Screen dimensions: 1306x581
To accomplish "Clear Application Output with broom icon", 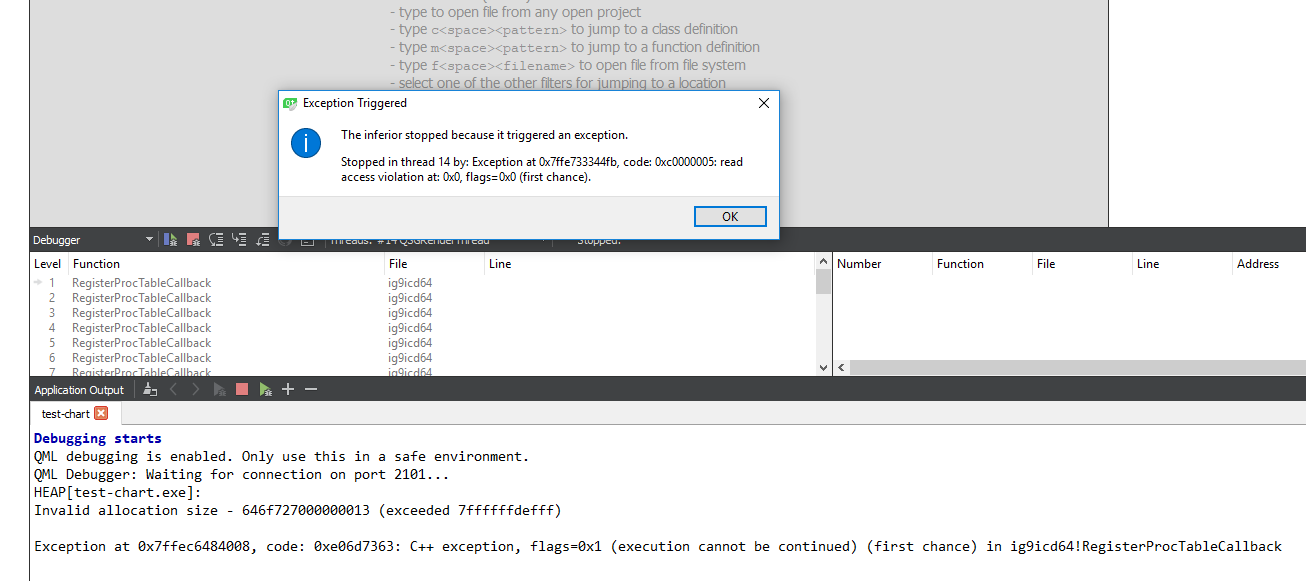I will 150,390.
